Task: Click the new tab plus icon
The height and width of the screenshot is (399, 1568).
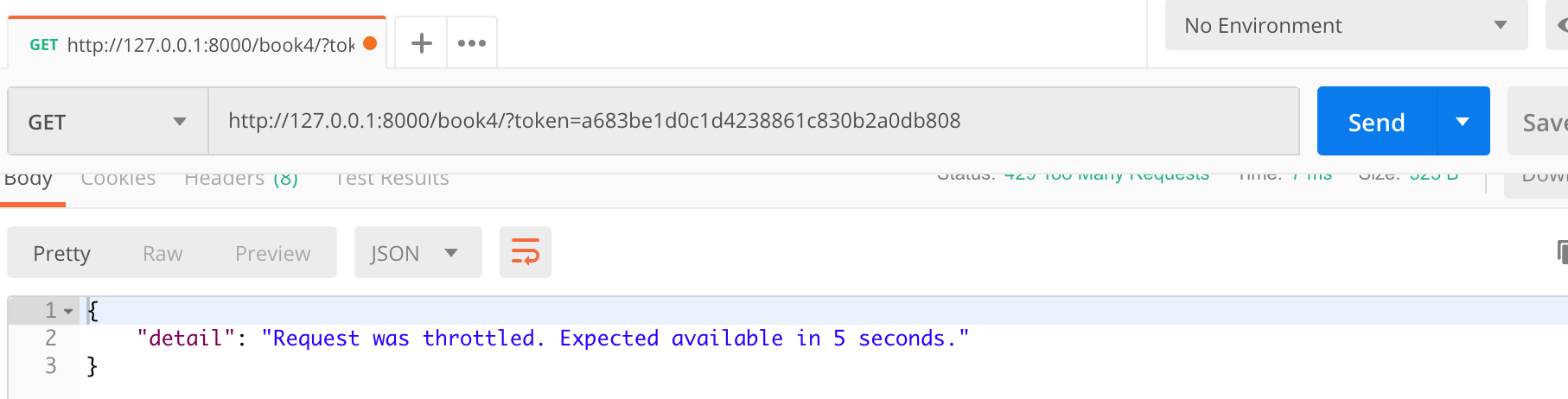Action: (x=421, y=43)
